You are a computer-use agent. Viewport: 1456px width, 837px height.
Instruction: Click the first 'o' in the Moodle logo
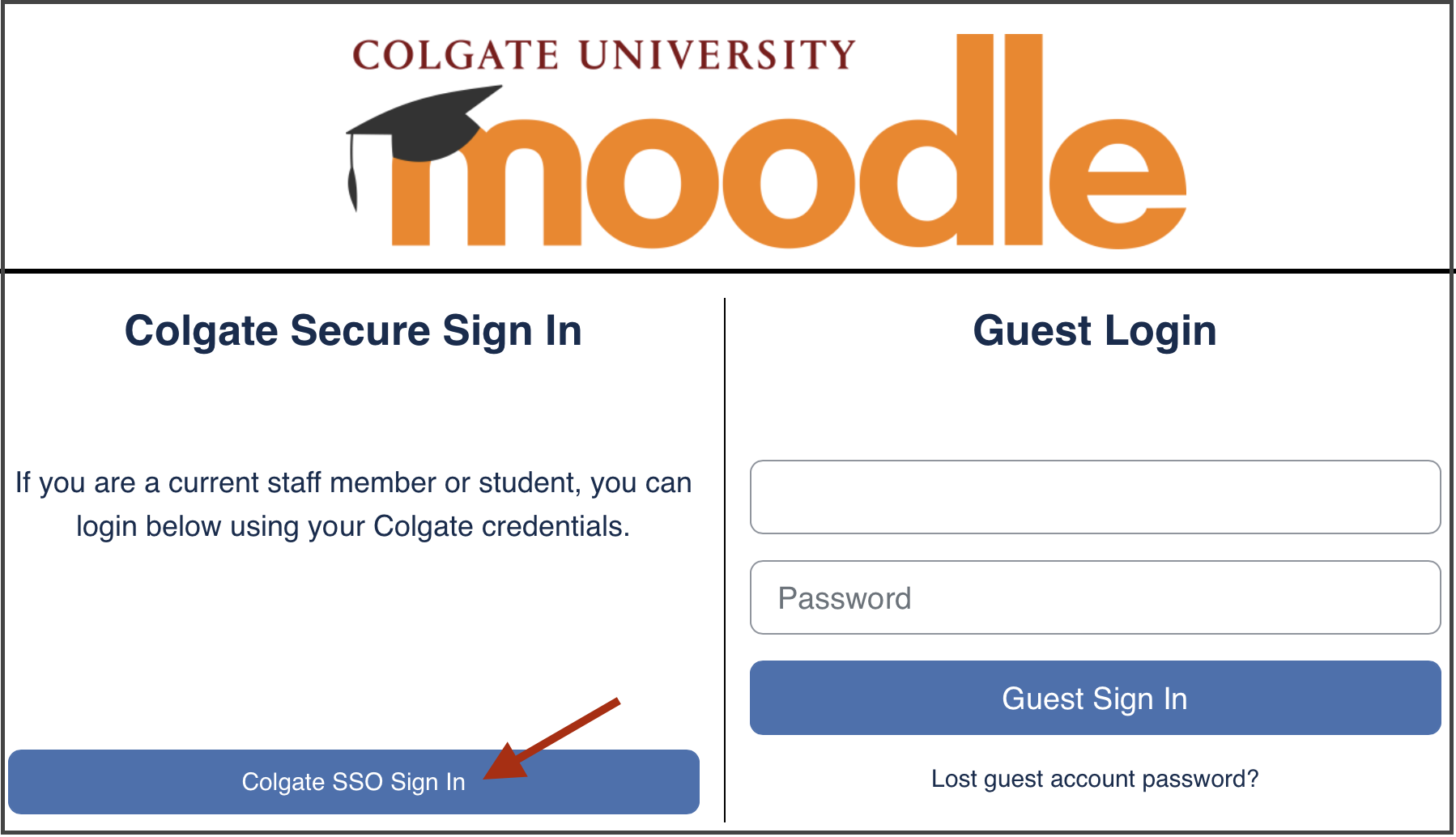pos(652,185)
